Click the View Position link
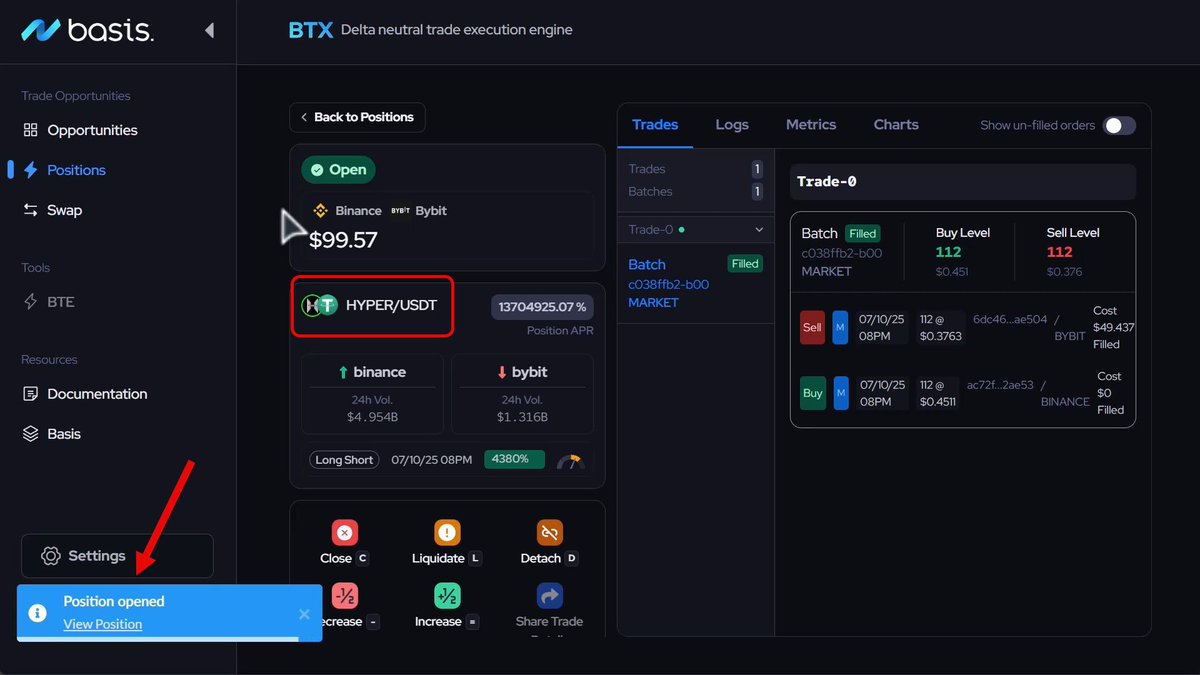 (103, 624)
